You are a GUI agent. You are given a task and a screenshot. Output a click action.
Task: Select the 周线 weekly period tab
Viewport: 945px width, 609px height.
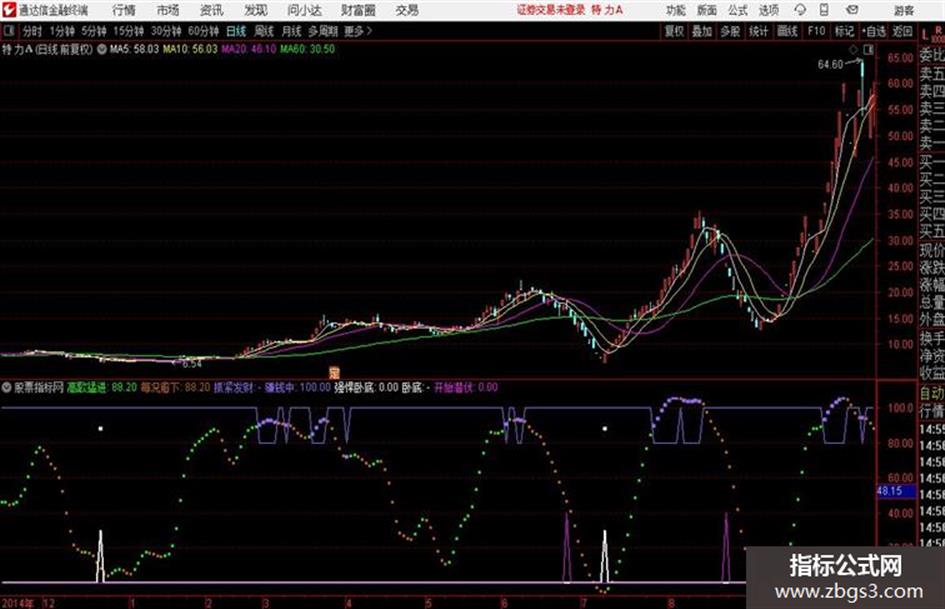(264, 31)
